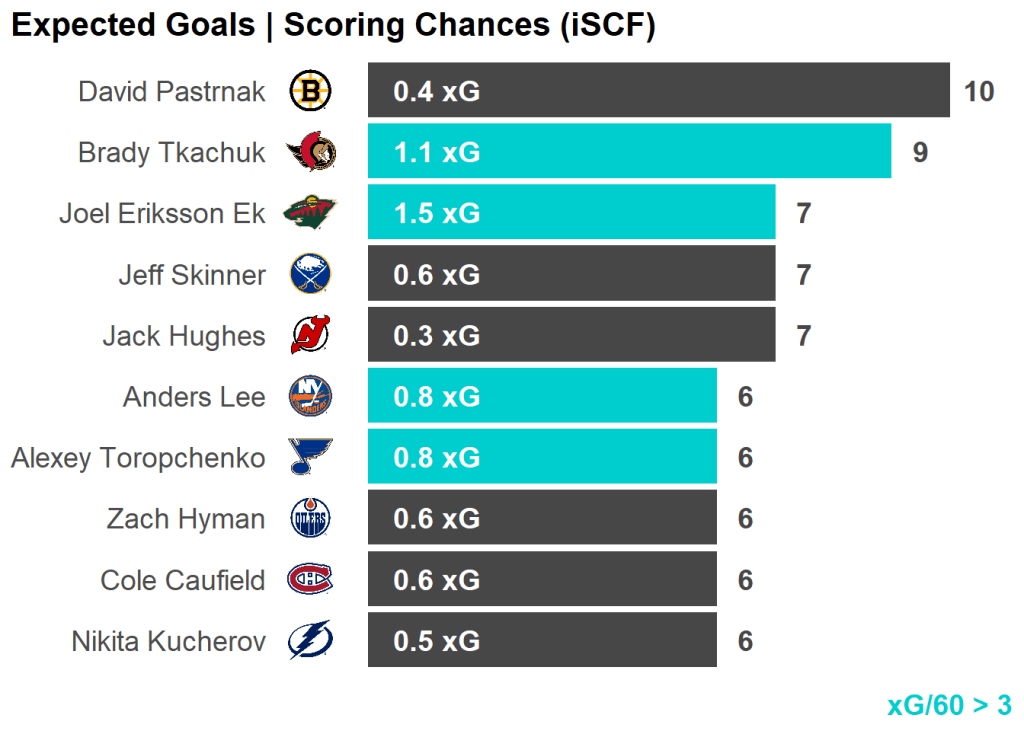Click the Alexey Toropchenko name label
1024x731 pixels.
(x=138, y=458)
